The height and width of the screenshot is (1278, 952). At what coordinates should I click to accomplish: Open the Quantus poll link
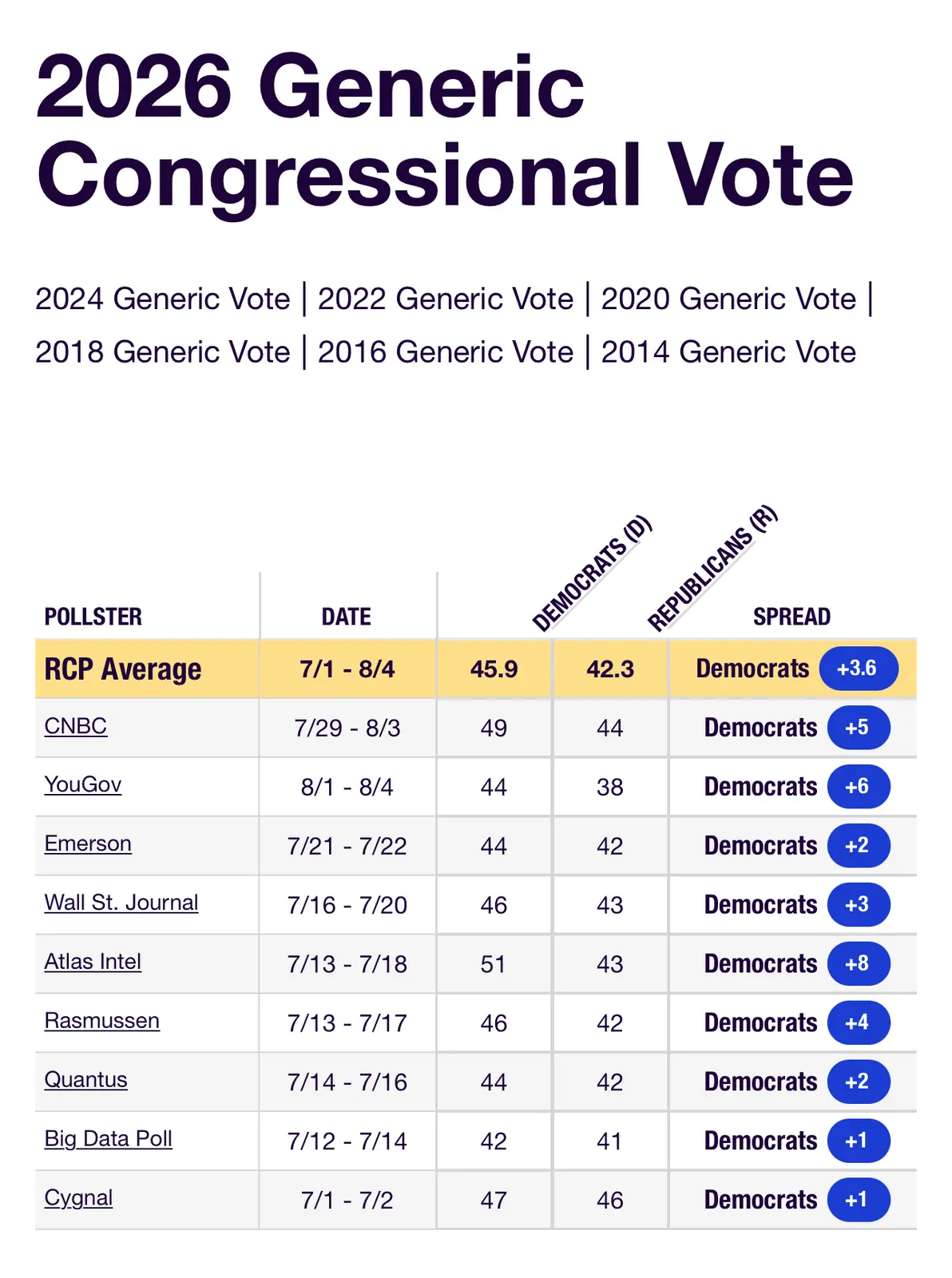[85, 1080]
